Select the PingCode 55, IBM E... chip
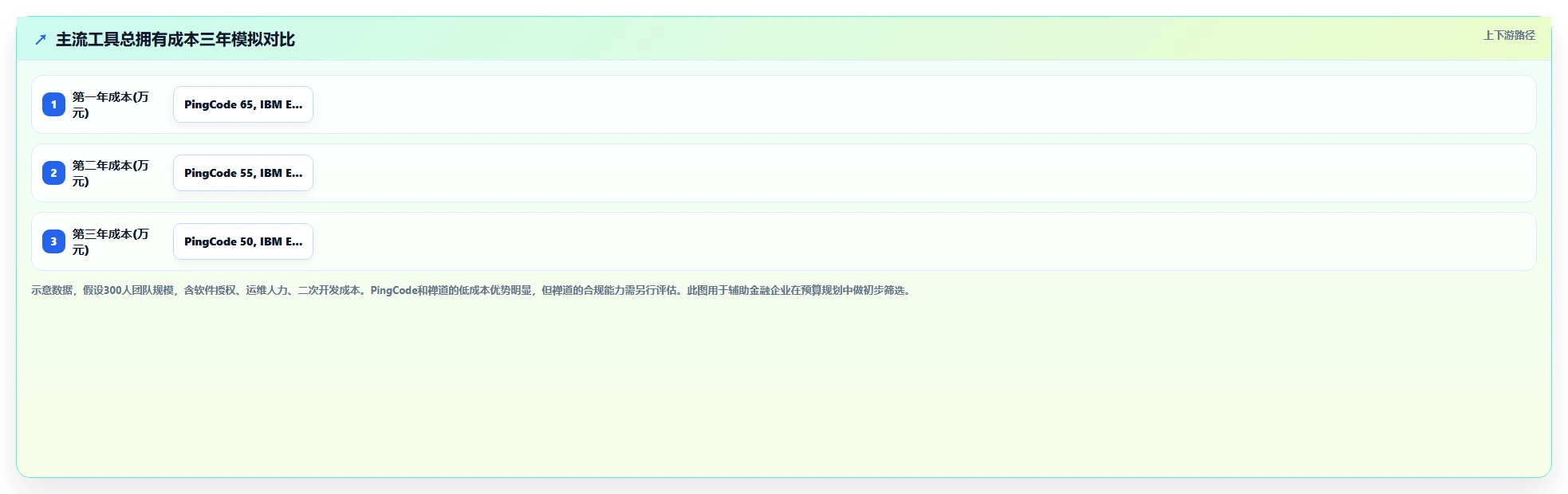This screenshot has width=1568, height=494. (243, 173)
